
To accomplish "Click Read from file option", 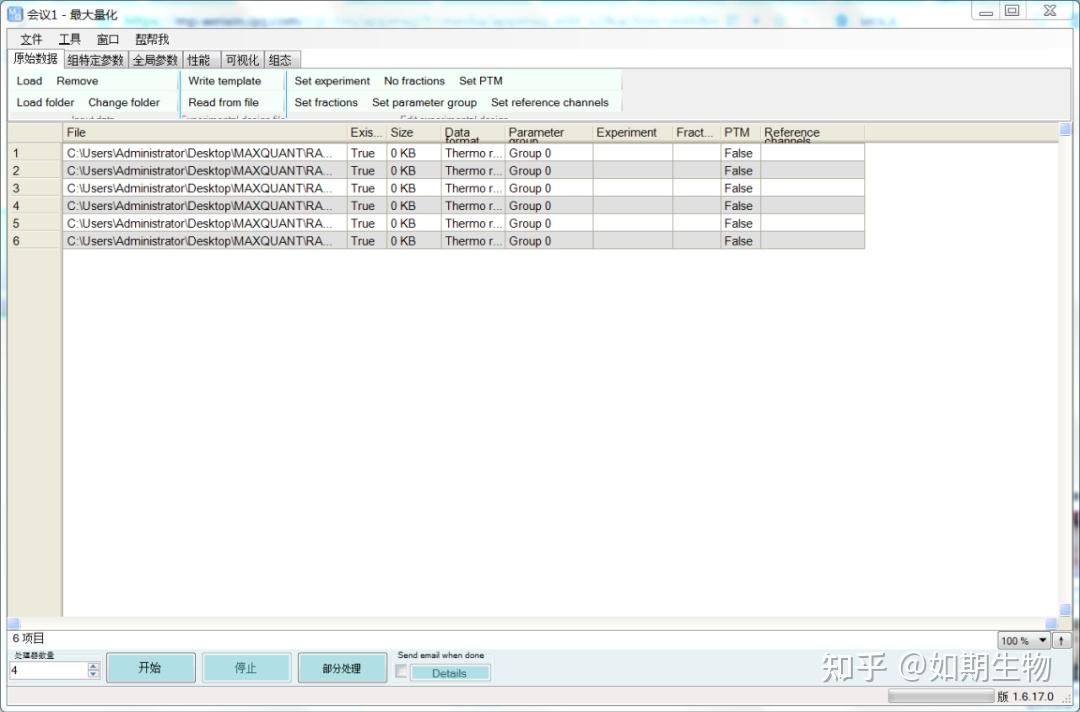I will [x=225, y=102].
